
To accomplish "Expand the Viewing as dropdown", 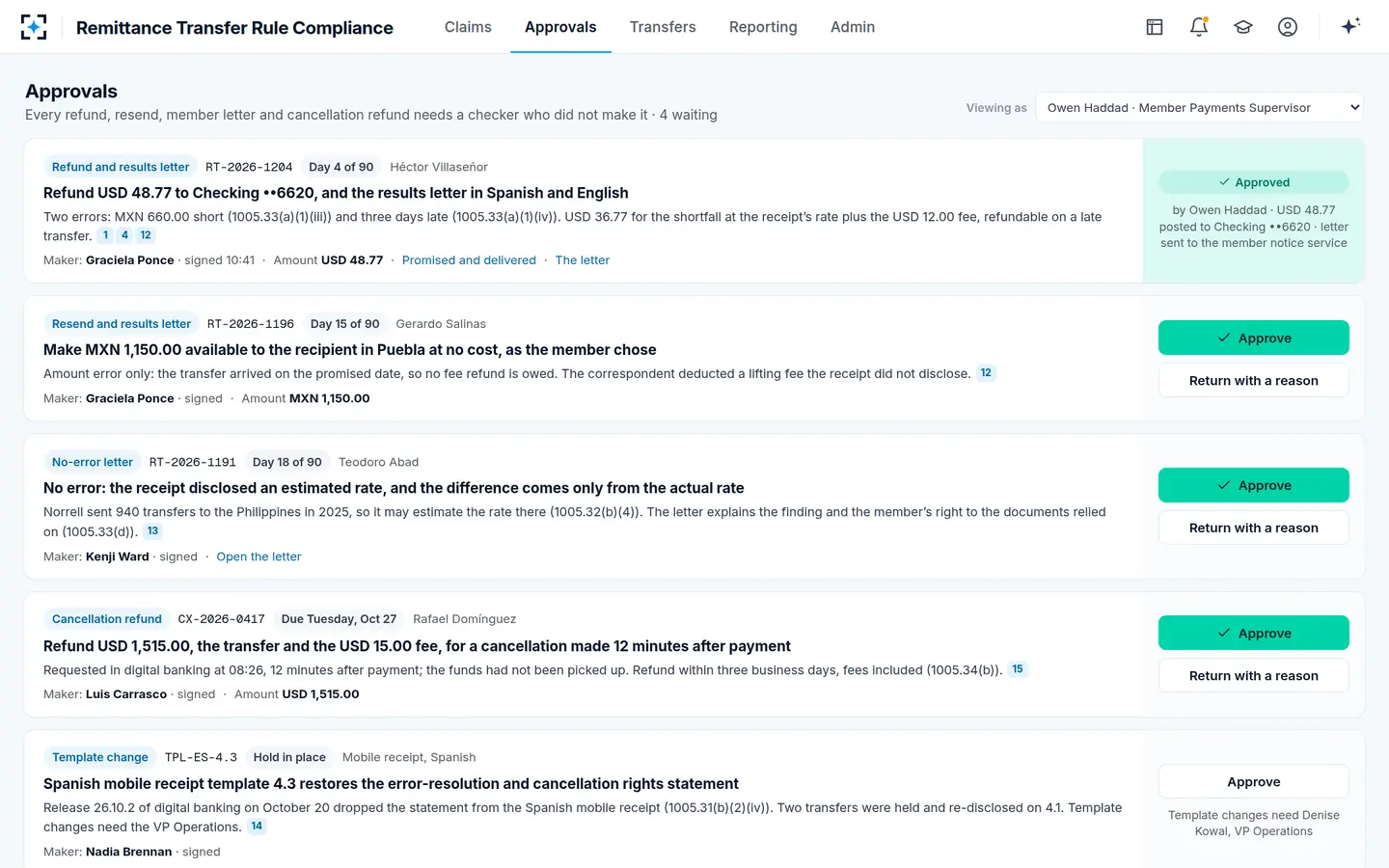I will 1200,108.
